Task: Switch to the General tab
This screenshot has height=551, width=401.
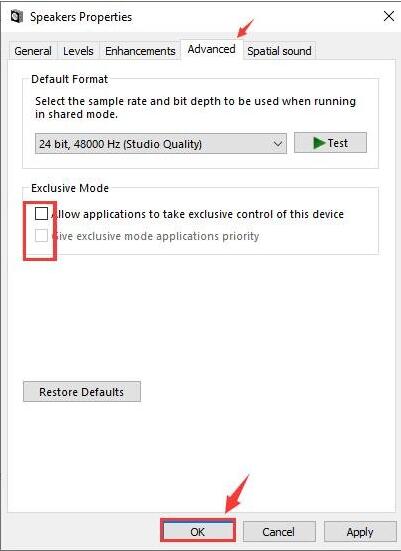Action: tap(33, 51)
